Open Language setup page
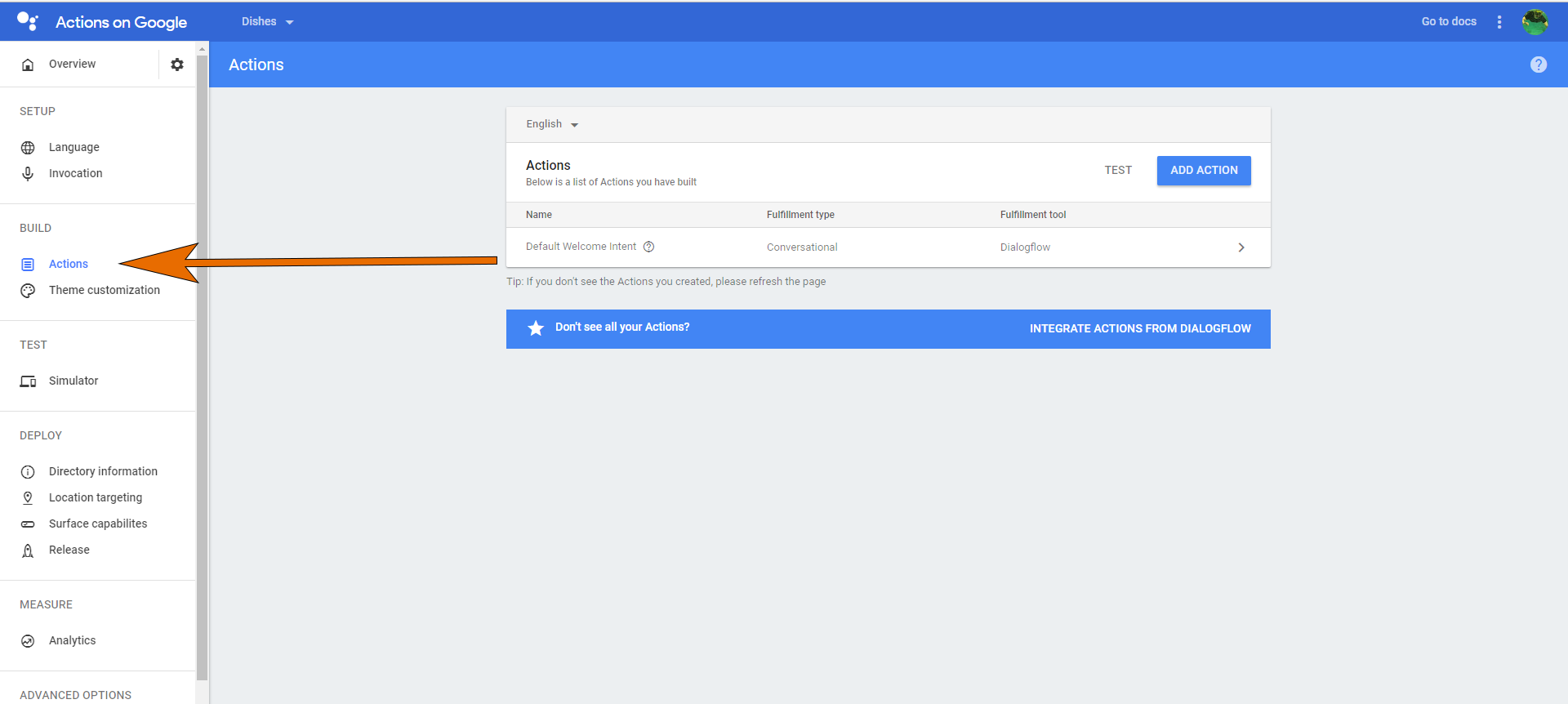 74,147
